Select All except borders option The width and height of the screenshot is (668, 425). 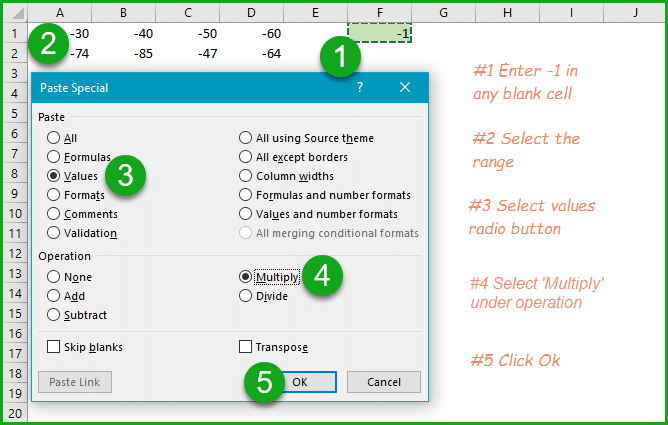click(x=246, y=157)
